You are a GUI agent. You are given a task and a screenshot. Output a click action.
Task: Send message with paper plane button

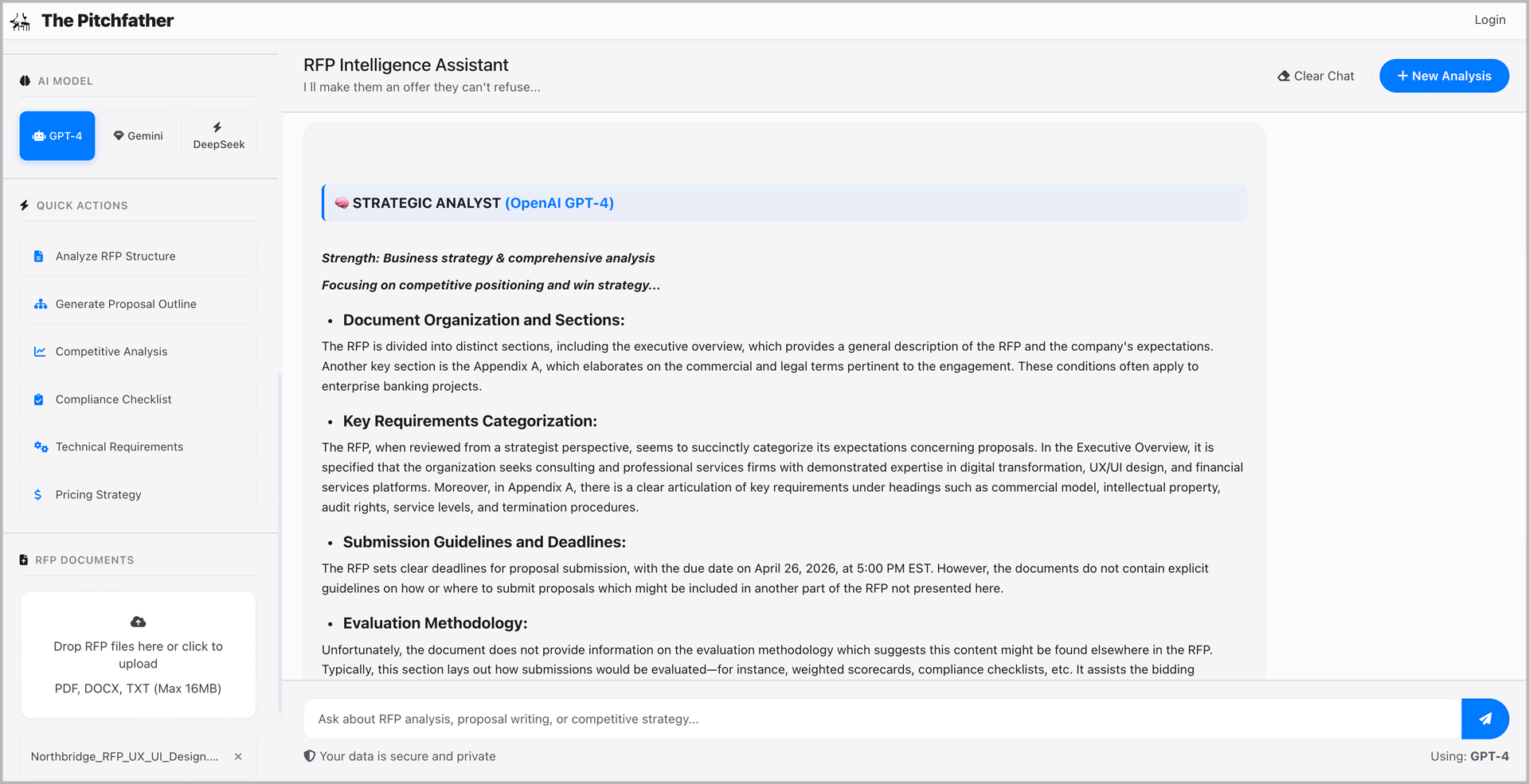pyautogui.click(x=1484, y=719)
